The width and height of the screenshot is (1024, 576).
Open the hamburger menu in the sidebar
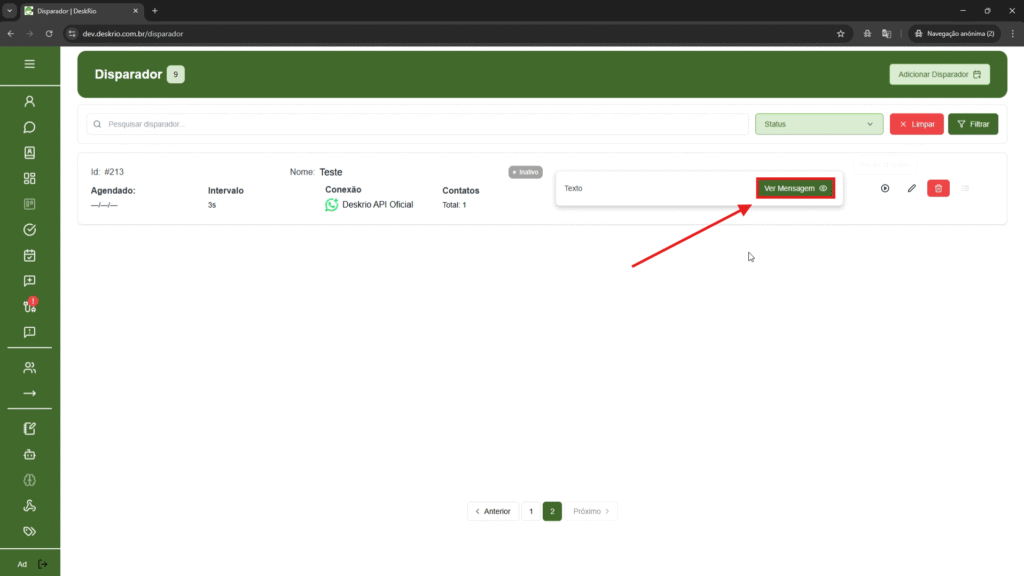[29, 64]
